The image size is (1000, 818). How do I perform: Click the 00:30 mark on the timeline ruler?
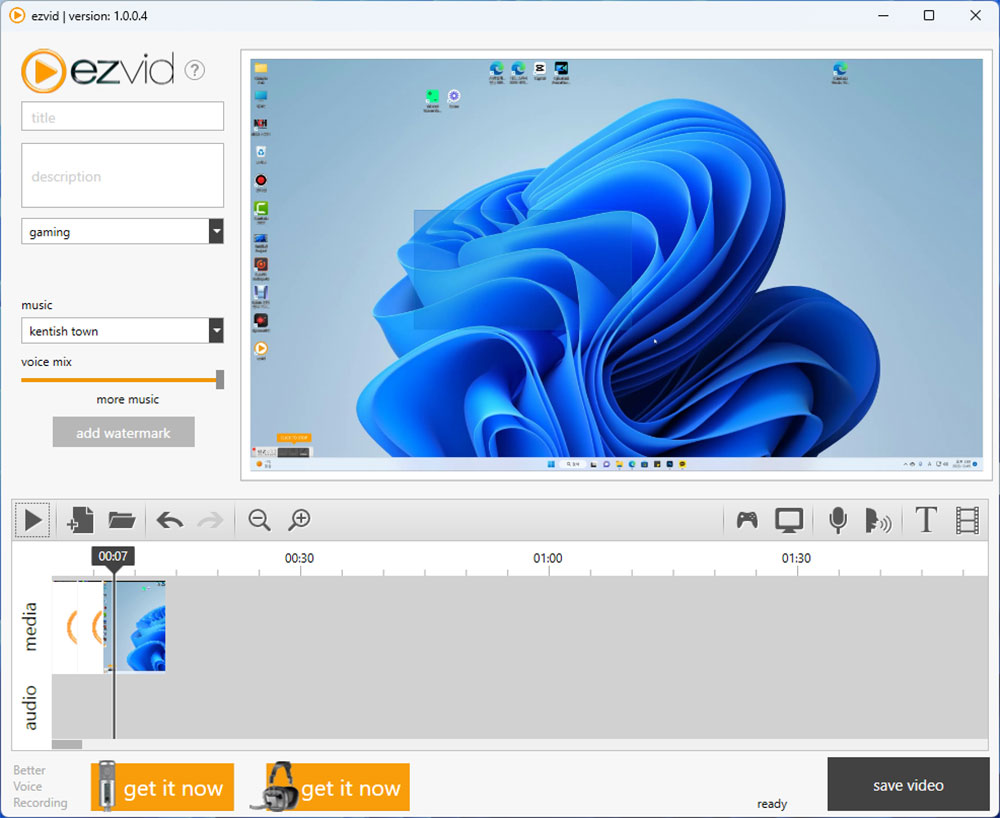(299, 559)
